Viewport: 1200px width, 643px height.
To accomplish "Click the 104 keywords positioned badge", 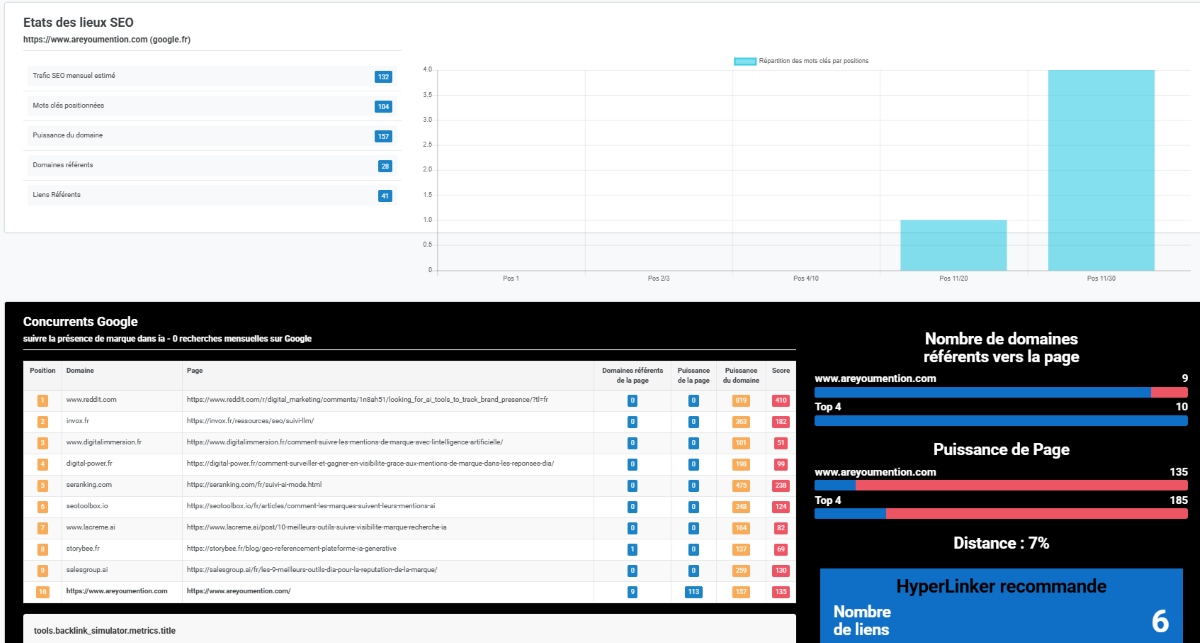I will (383, 106).
